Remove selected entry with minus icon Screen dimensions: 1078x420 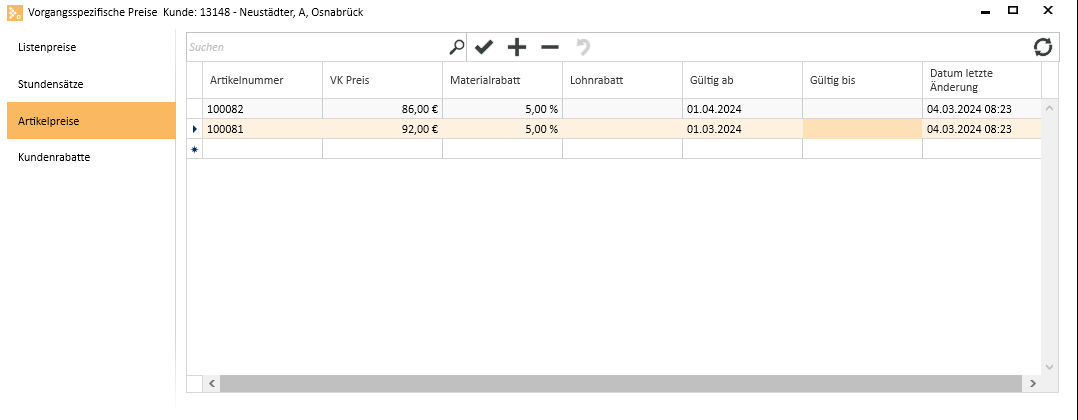550,47
